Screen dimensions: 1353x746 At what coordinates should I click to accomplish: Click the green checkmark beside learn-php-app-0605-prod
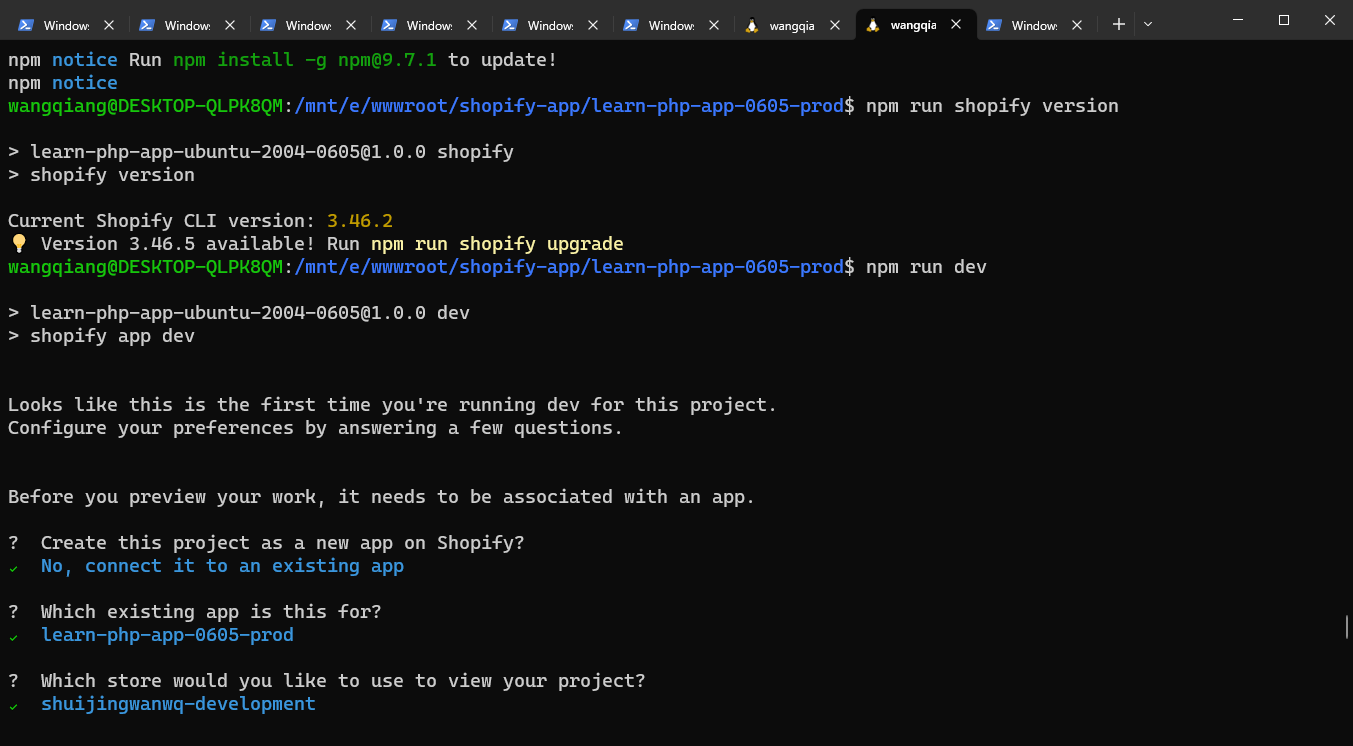tap(14, 636)
